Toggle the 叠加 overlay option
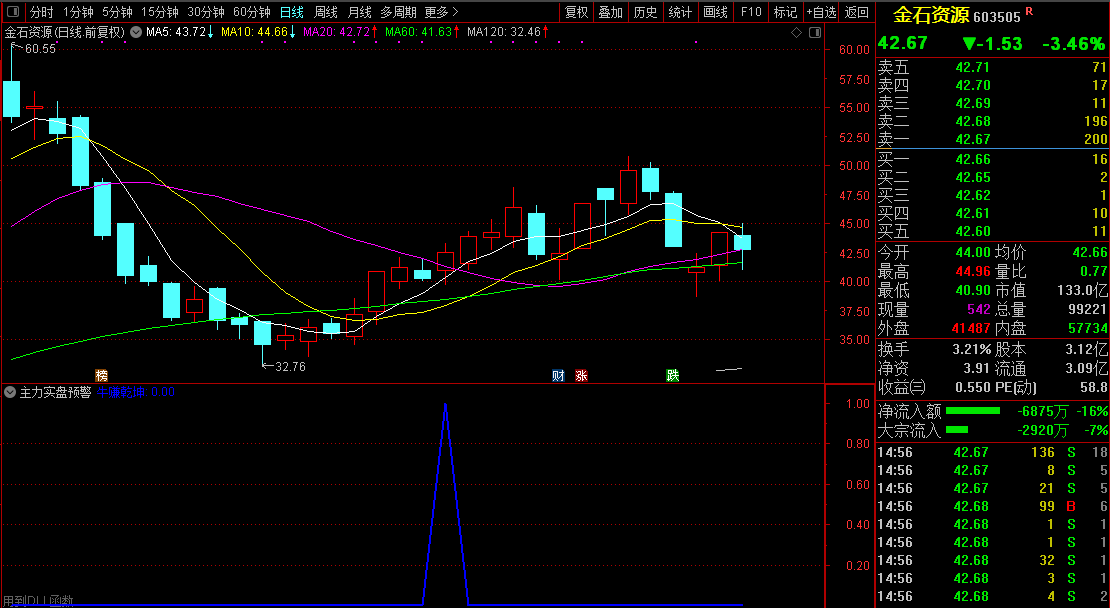This screenshot has height=608, width=1110. pos(610,12)
